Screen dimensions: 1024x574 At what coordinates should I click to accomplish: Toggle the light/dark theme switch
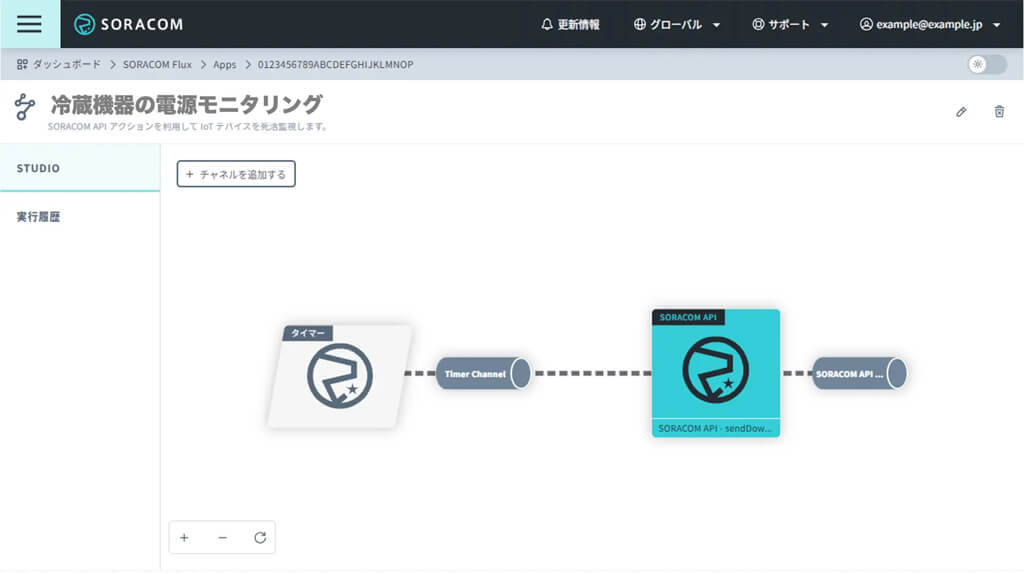click(987, 64)
